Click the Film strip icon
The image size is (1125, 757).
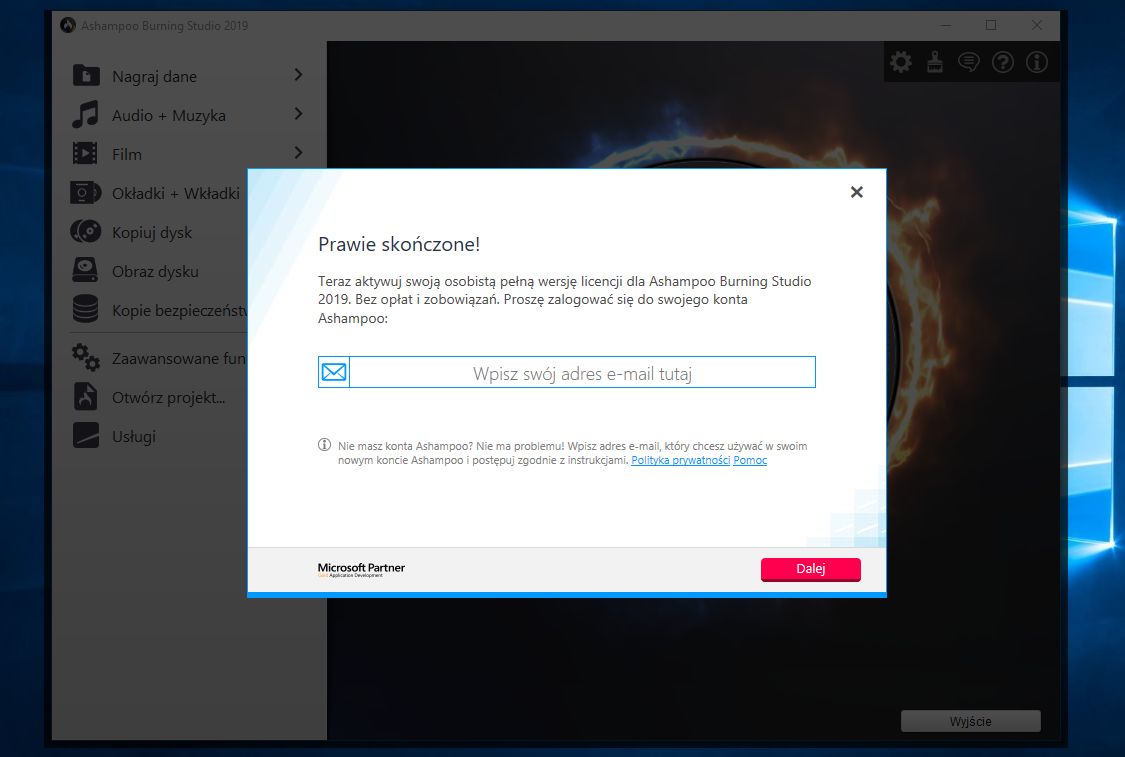pyautogui.click(x=85, y=154)
